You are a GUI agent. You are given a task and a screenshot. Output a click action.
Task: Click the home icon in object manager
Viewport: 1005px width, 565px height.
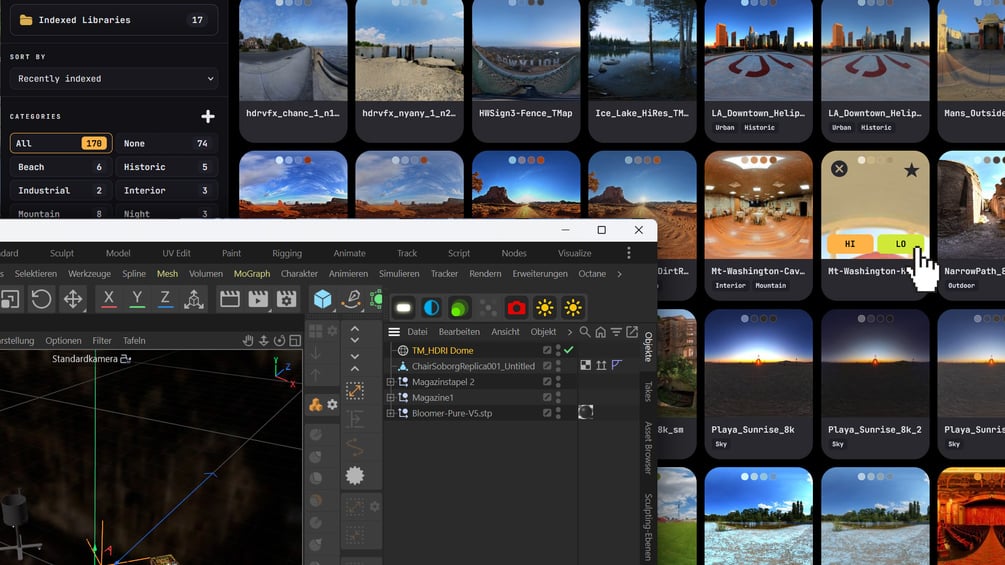[601, 332]
